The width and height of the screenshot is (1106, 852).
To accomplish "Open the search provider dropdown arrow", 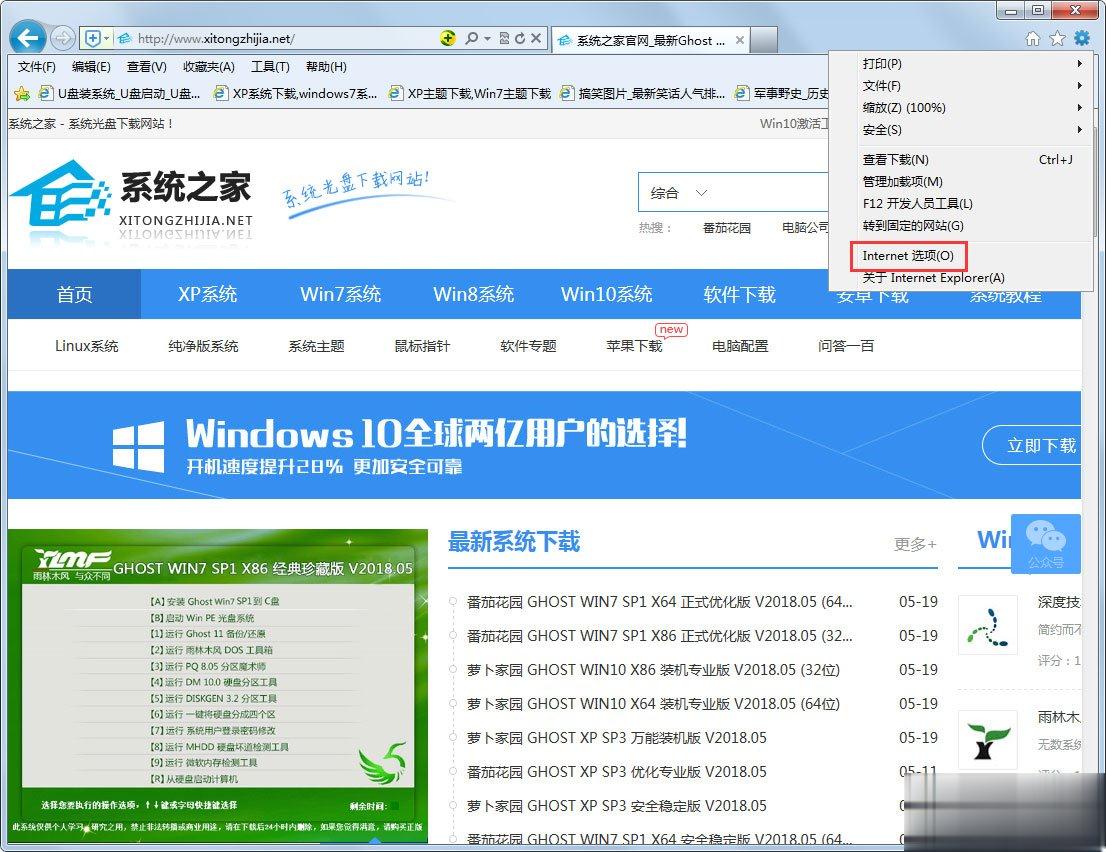I will (487, 39).
